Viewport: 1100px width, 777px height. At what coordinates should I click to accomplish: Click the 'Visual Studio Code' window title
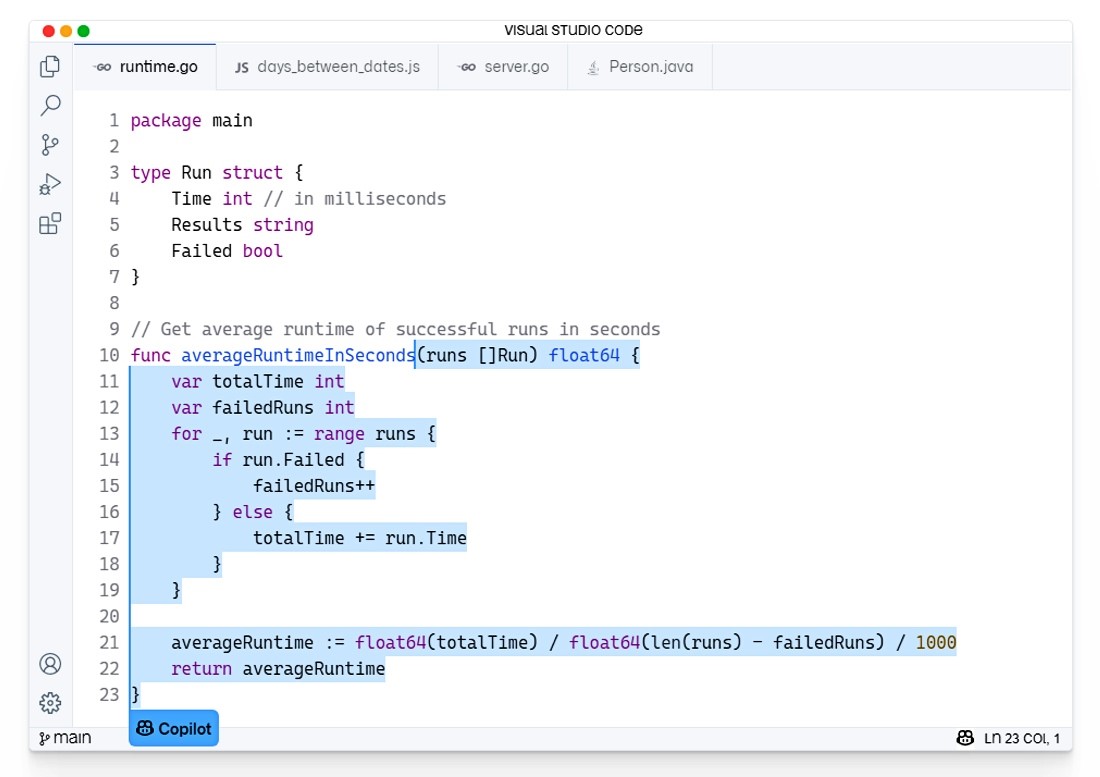click(573, 30)
